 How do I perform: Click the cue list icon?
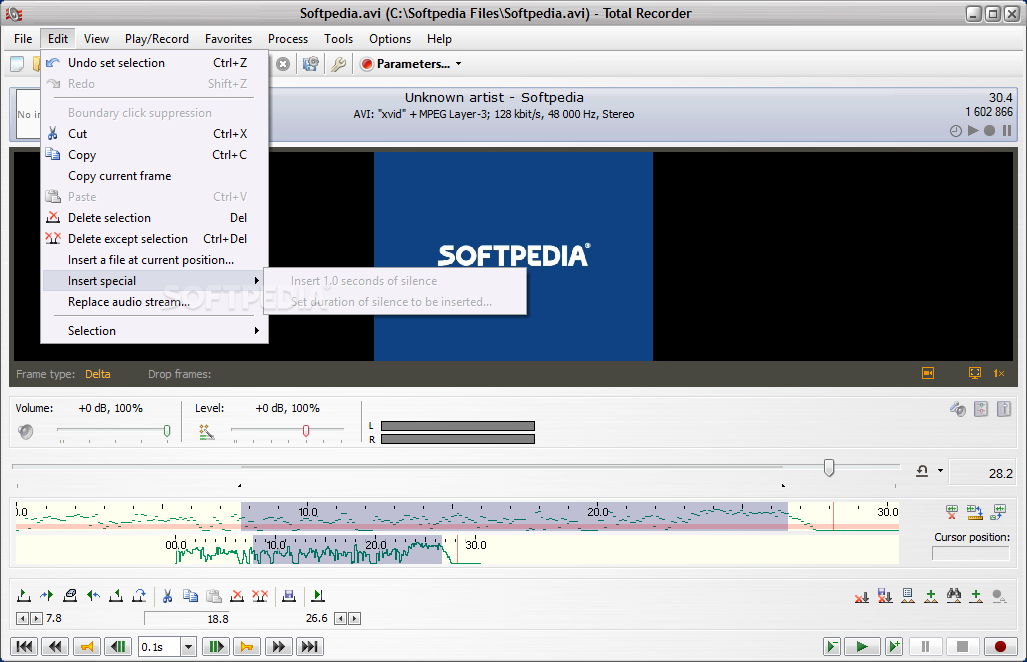(x=908, y=596)
